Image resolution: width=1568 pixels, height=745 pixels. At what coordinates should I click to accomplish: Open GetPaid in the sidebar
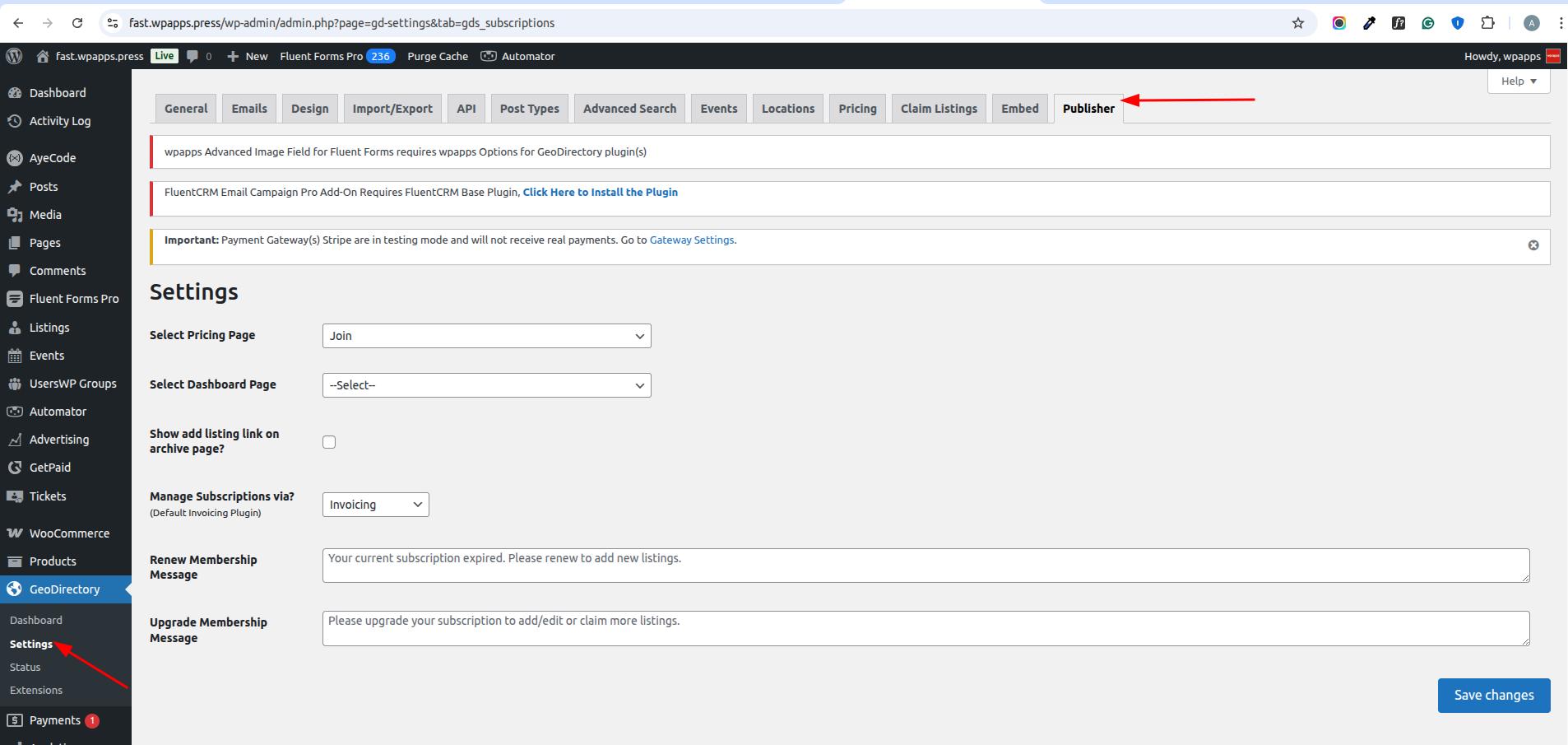(x=49, y=468)
